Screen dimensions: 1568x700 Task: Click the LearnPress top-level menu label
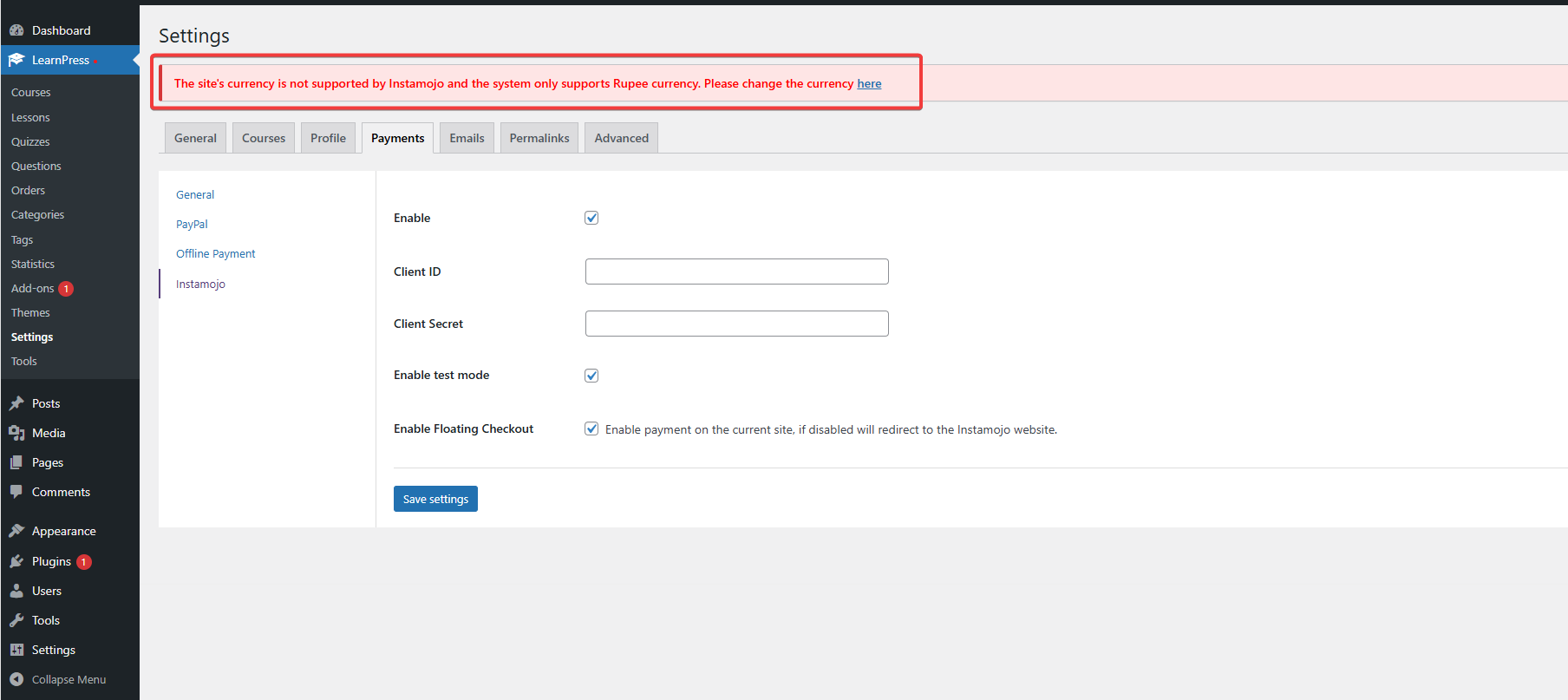coord(61,60)
